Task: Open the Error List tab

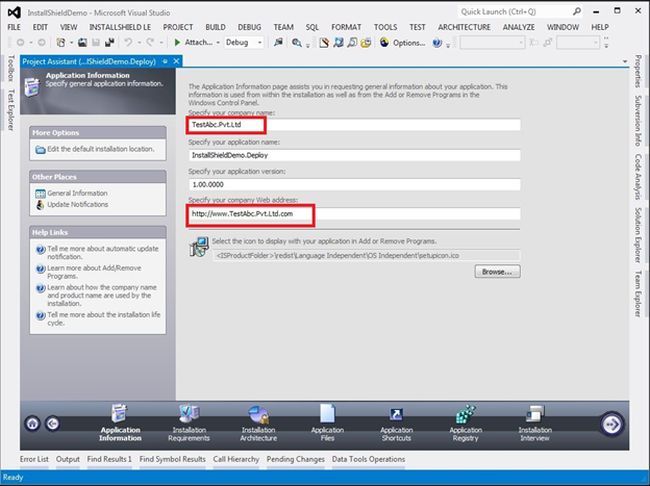Action: tap(34, 459)
